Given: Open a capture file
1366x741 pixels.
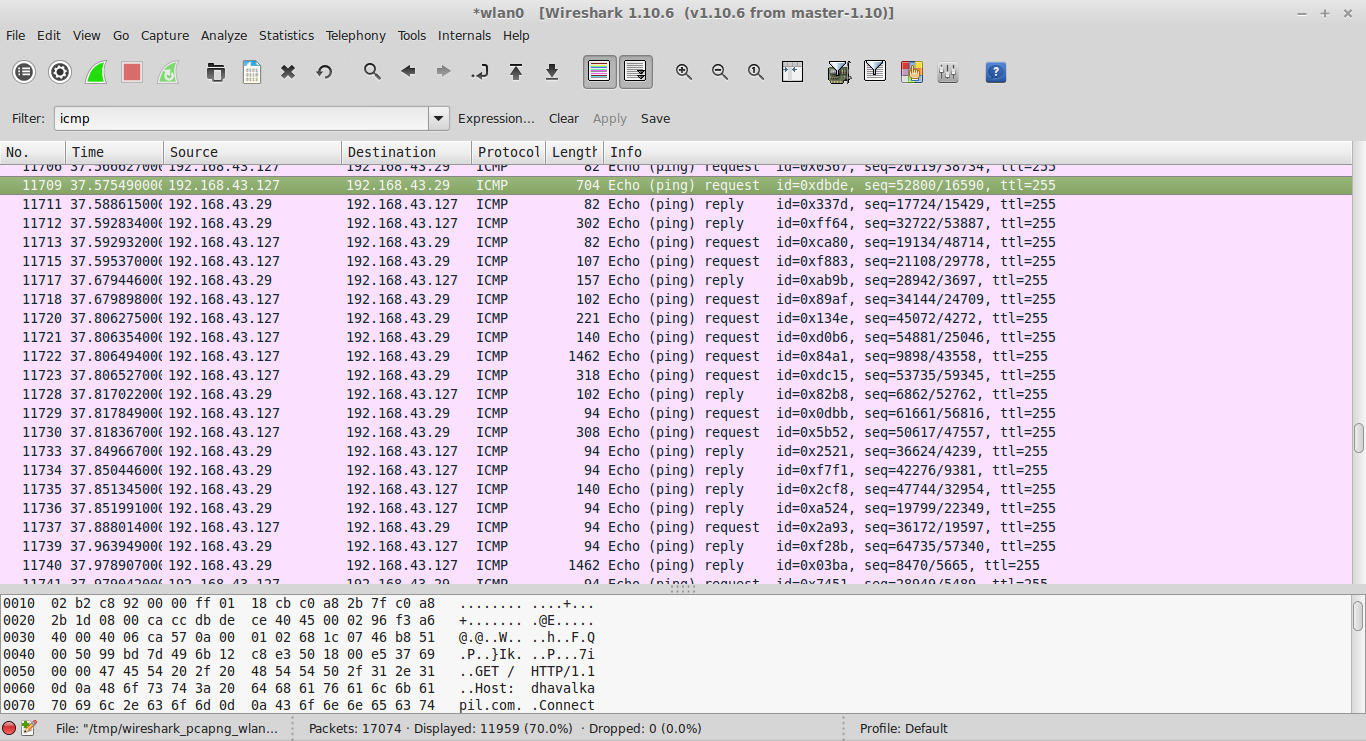Looking at the screenshot, I should (215, 72).
